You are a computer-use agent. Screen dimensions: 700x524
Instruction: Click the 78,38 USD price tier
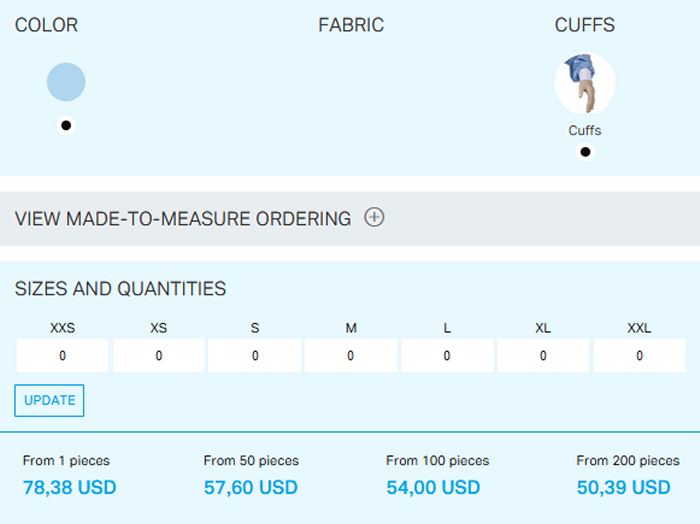pos(69,488)
